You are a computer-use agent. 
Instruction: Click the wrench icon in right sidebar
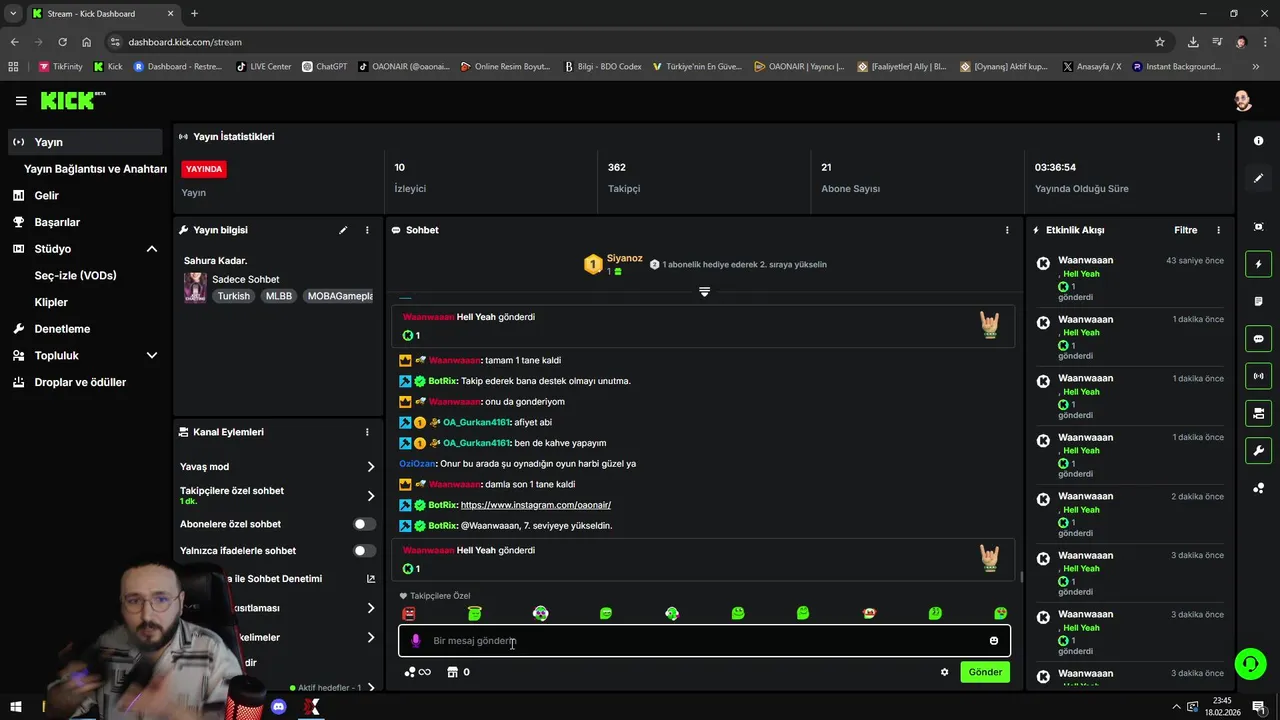tap(1258, 451)
